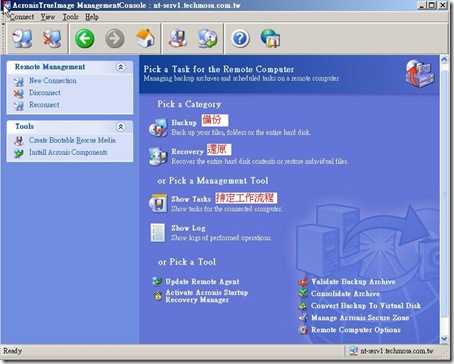Open Help with the question mark icon
454x364 pixels.
(x=240, y=39)
